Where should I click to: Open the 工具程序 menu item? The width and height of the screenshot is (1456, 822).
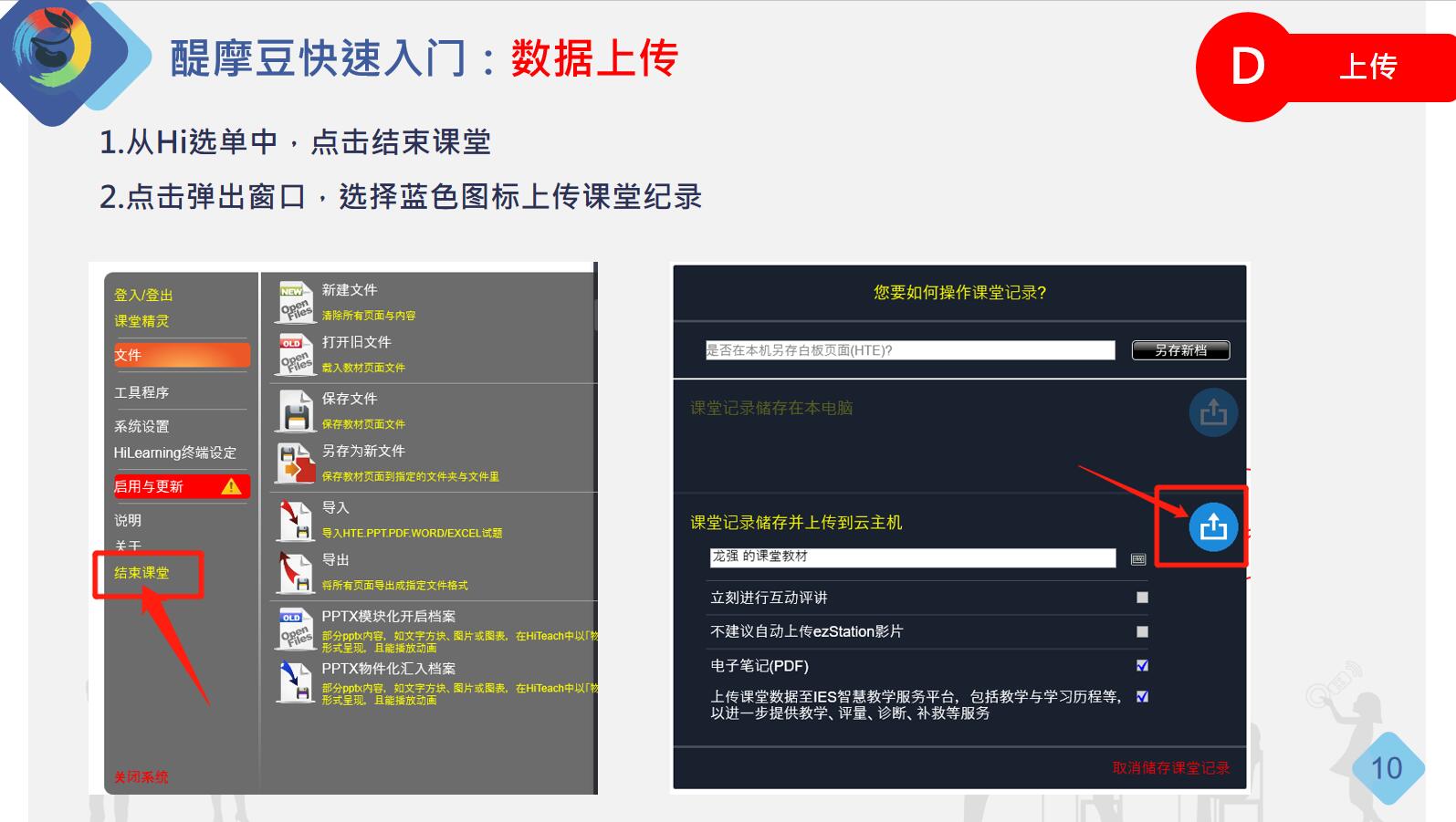142,392
